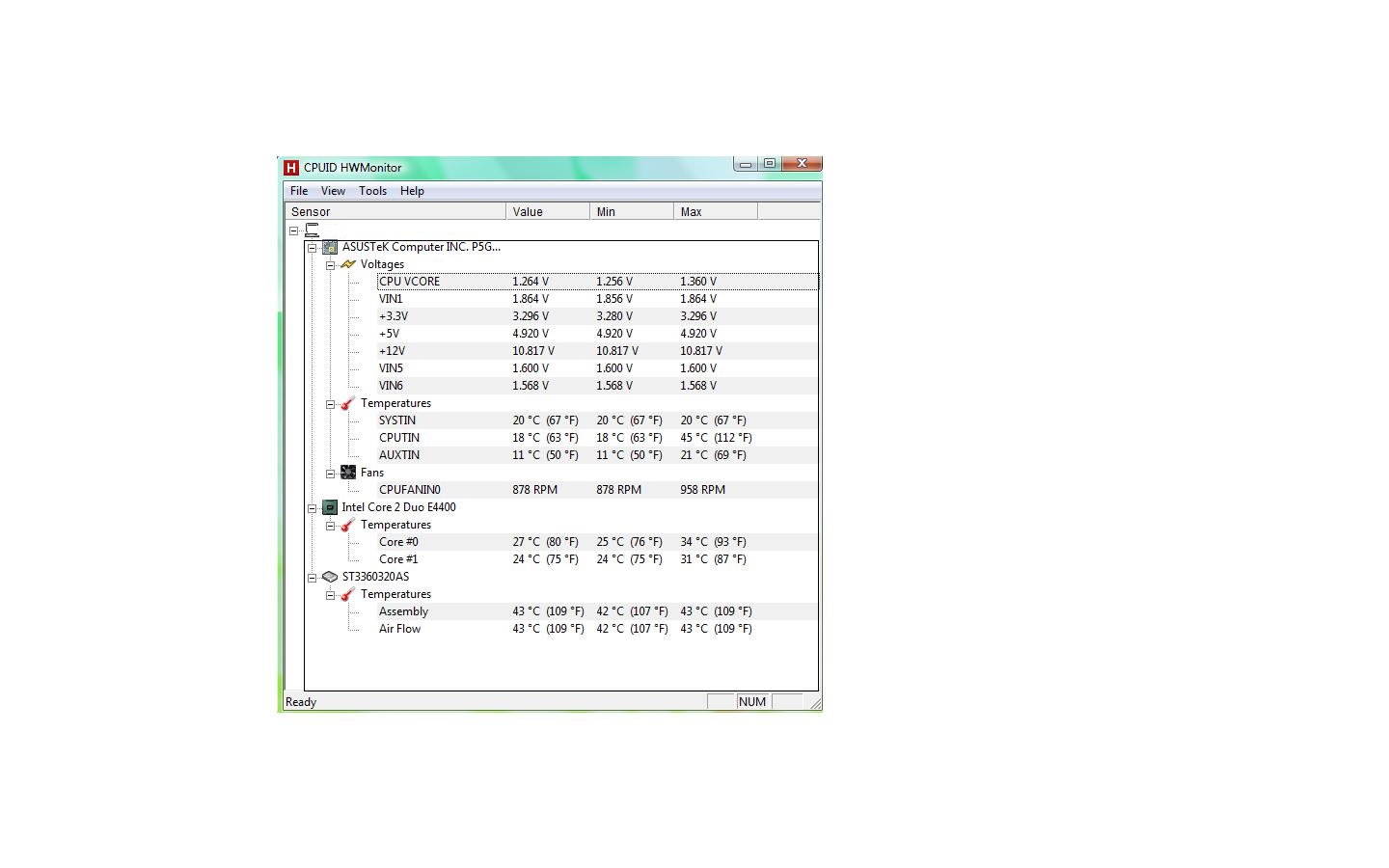The image size is (1389, 868).
Task: Click the NUM status bar indicator
Action: 752,702
